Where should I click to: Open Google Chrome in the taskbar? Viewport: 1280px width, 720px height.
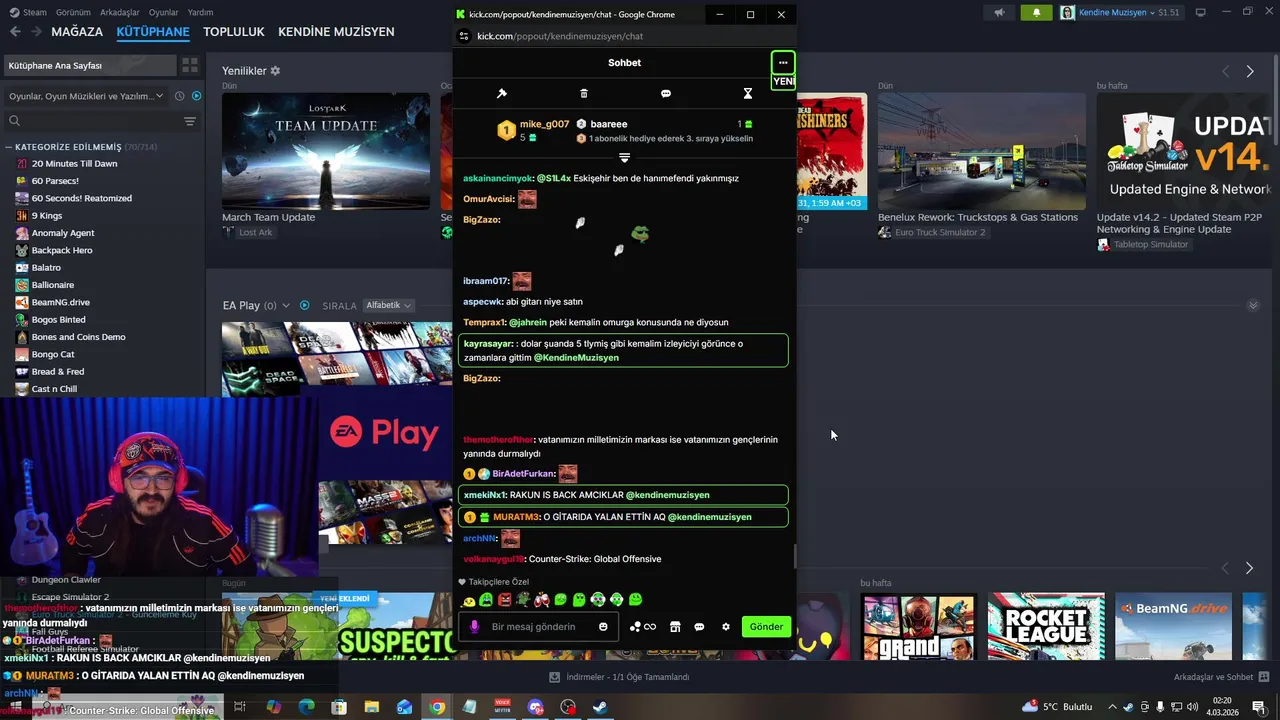(x=437, y=707)
